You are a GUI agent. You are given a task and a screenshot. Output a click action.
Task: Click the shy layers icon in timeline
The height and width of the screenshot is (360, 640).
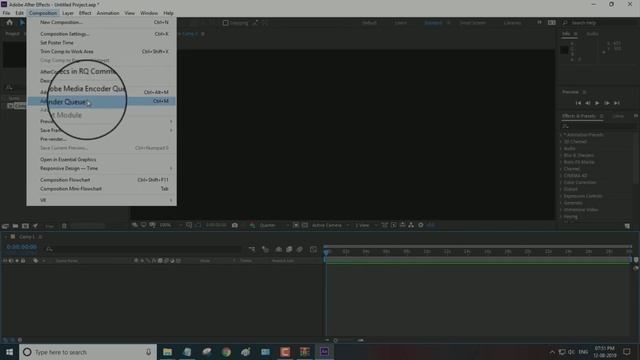tap(278, 249)
